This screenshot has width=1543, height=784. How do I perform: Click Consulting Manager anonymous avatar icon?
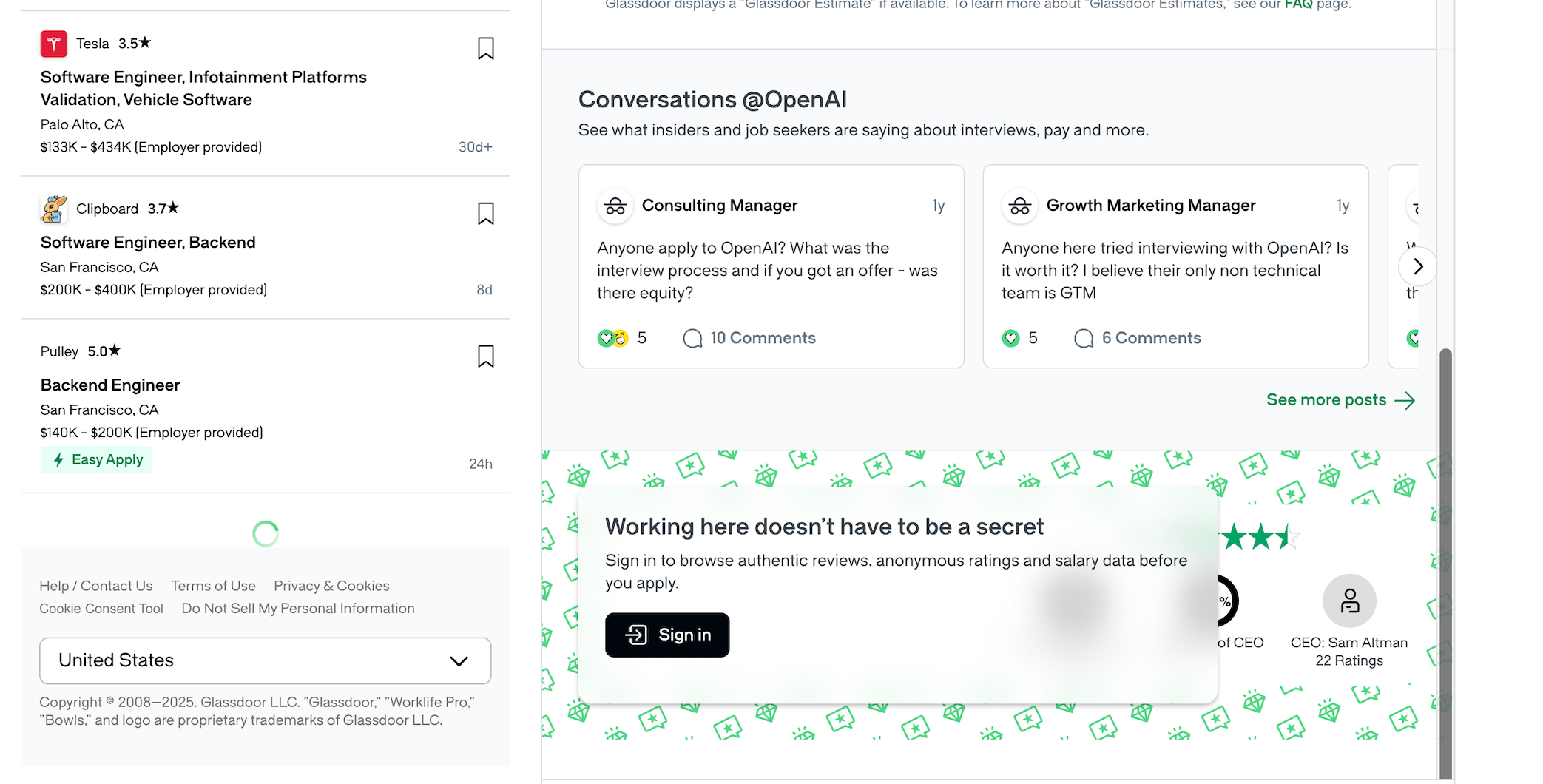615,206
